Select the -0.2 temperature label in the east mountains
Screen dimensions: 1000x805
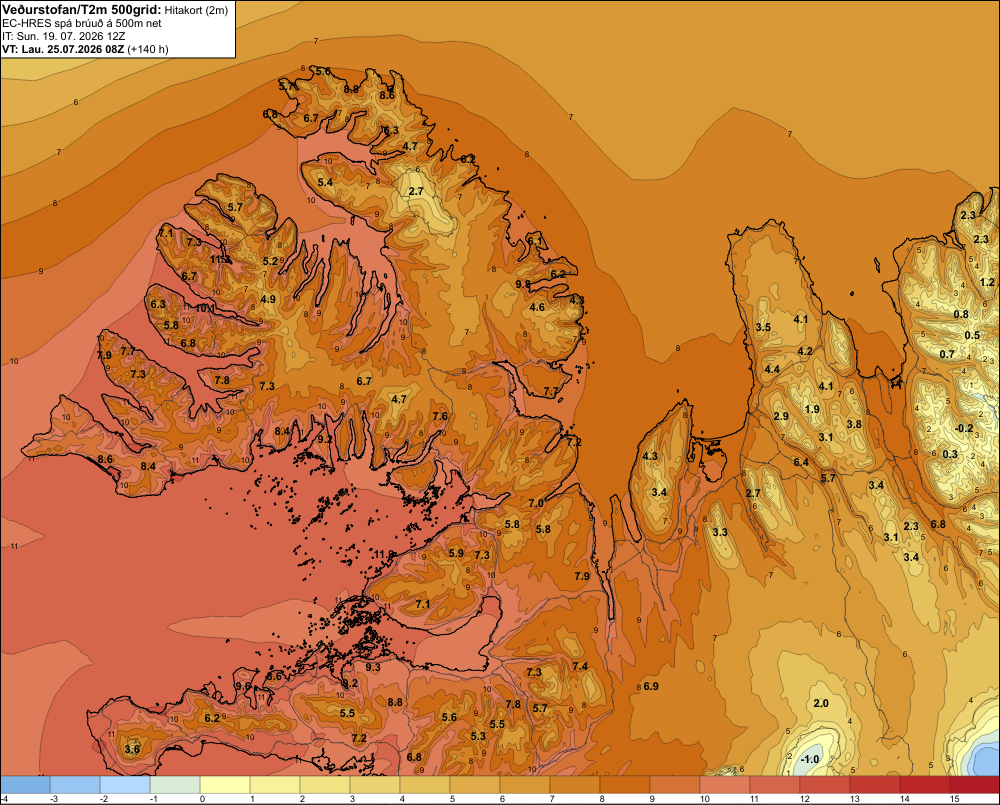[x=964, y=428]
